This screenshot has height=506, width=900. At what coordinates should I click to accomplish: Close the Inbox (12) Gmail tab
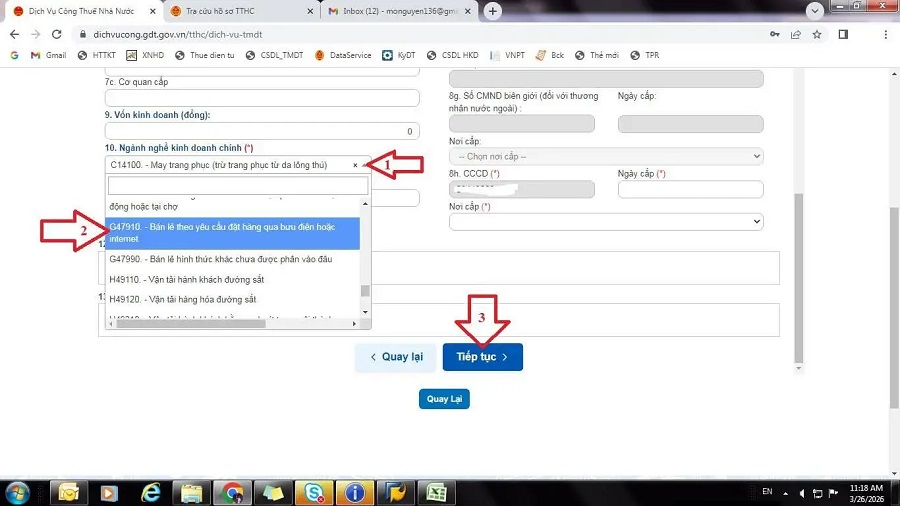pyautogui.click(x=467, y=11)
